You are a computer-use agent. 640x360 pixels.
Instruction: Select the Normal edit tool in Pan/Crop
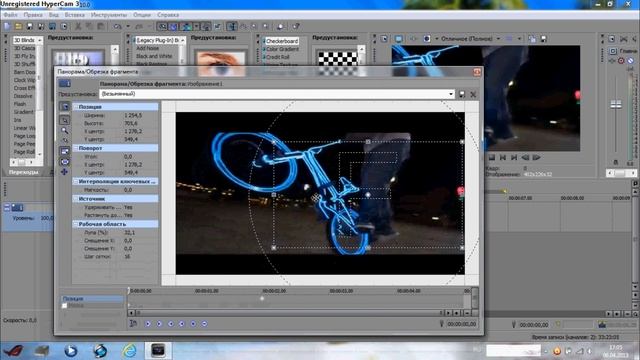pyautogui.click(x=64, y=120)
